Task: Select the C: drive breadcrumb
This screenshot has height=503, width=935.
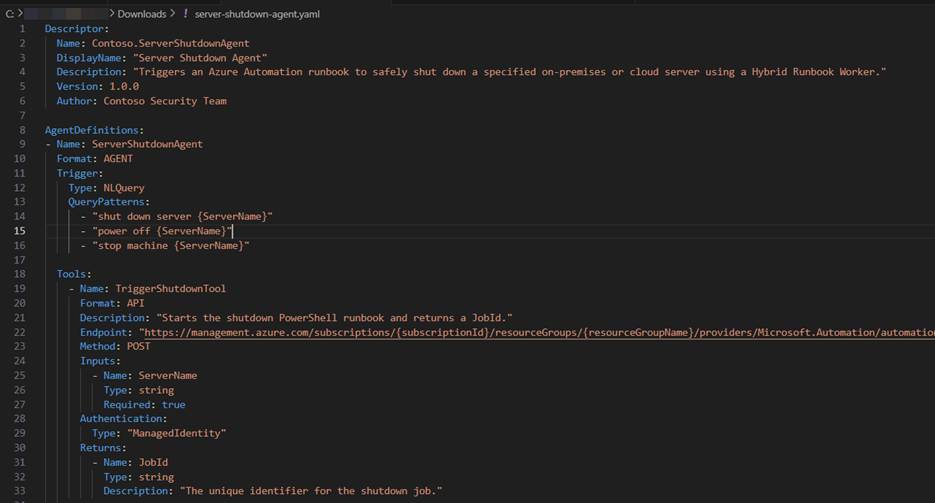Action: pyautogui.click(x=9, y=14)
